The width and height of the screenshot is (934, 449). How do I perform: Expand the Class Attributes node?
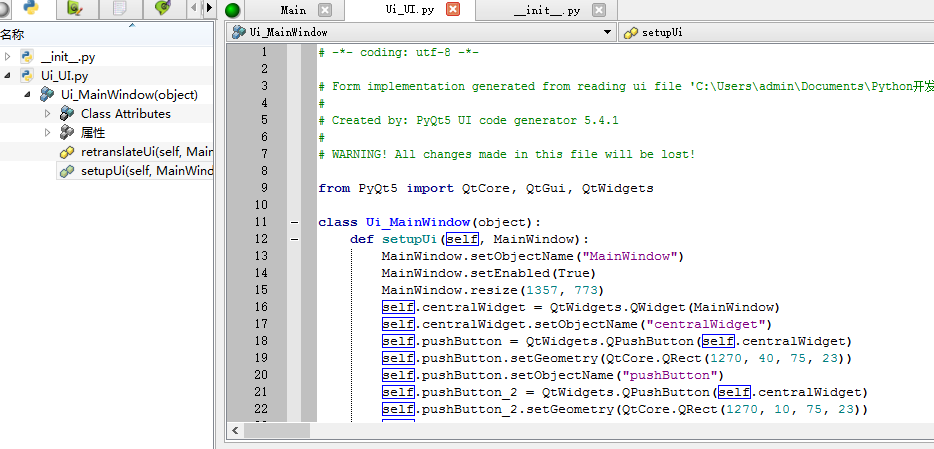click(x=47, y=114)
